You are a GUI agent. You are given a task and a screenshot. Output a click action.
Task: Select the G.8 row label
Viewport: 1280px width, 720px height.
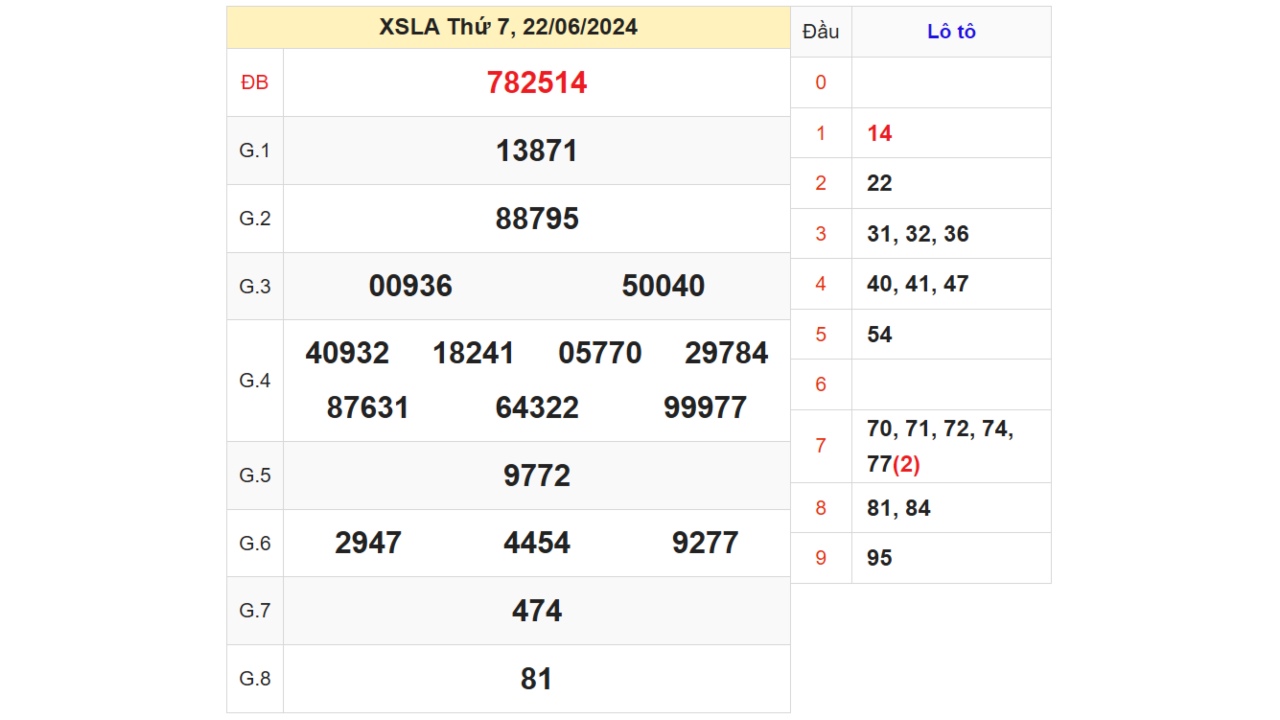[255, 678]
